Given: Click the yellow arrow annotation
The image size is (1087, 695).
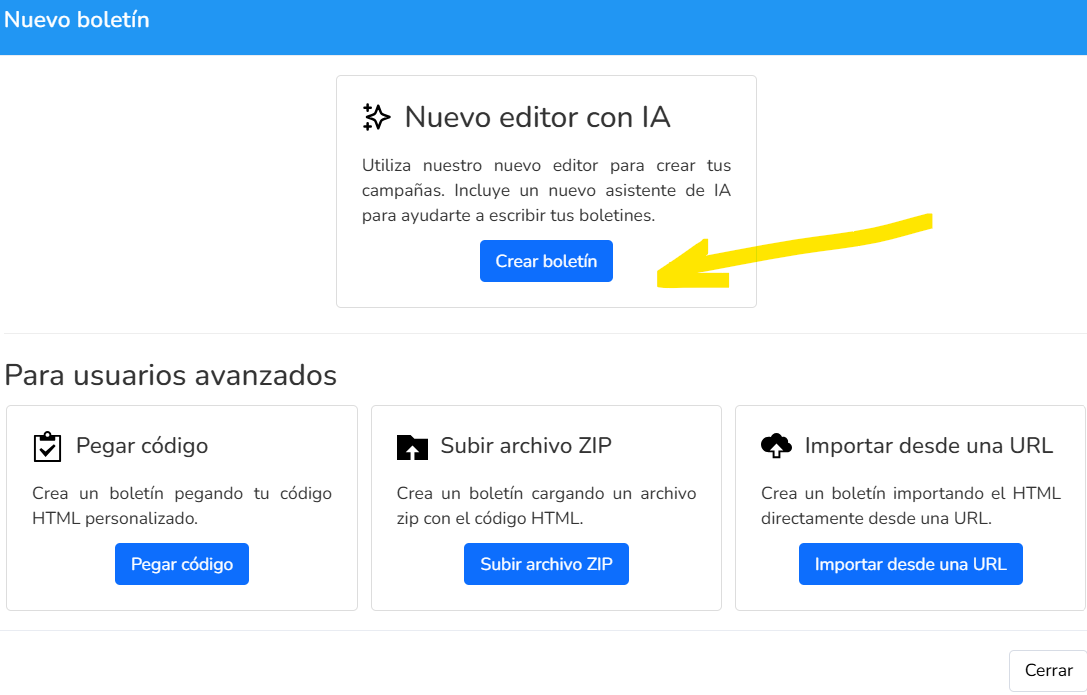Looking at the screenshot, I should 794,251.
